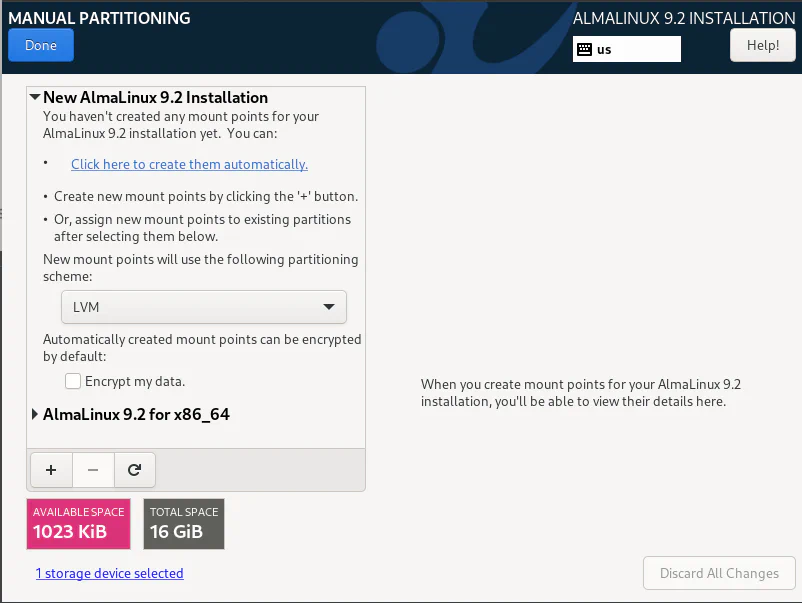Screen dimensions: 802x603
Task: Open the keyboard layout icon next to 'us'
Action: point(584,50)
